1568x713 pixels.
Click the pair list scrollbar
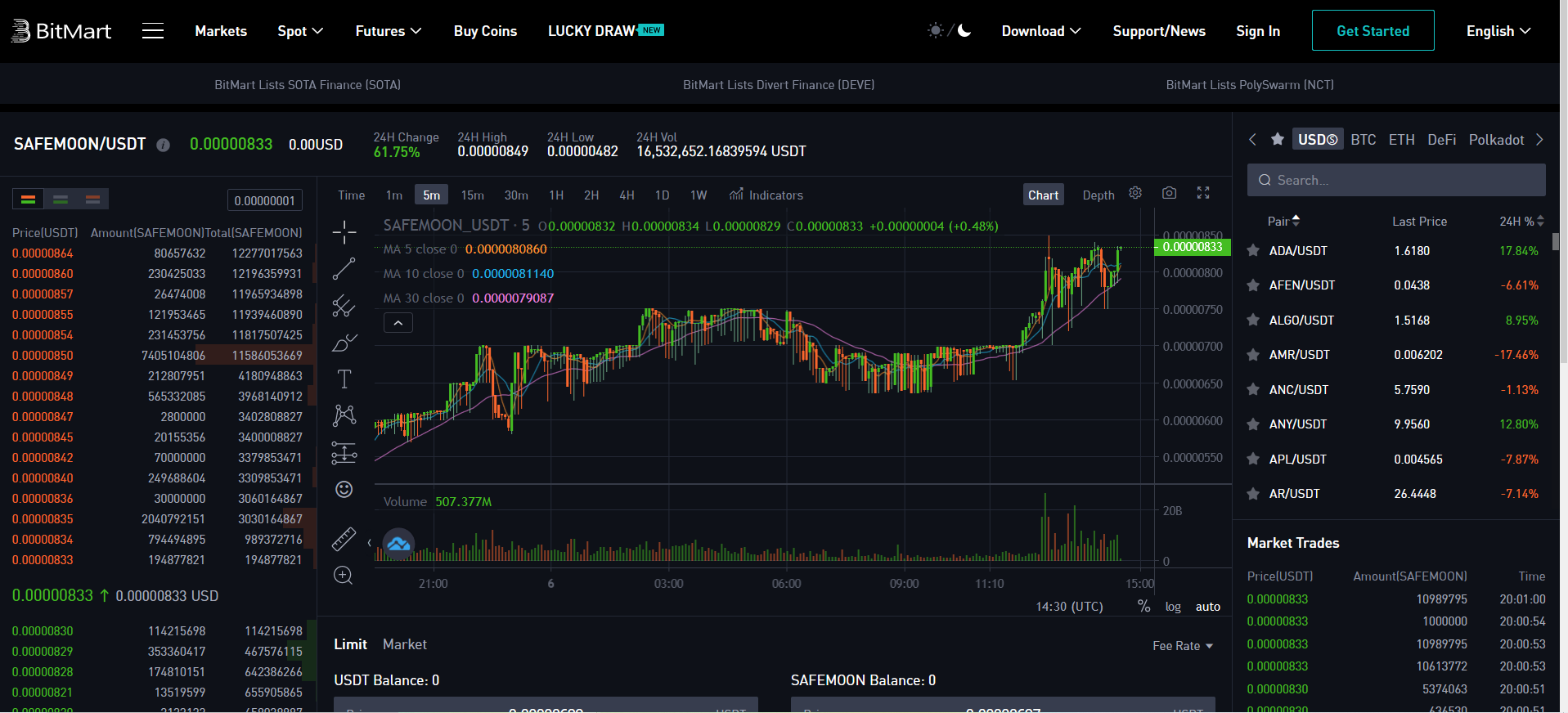pyautogui.click(x=1556, y=242)
